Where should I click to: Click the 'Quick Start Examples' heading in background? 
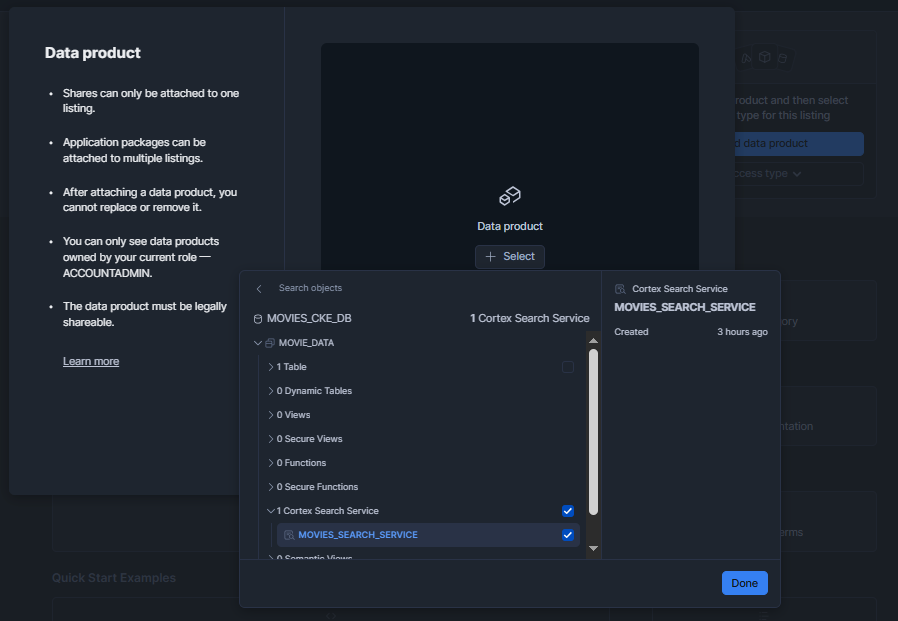tap(114, 578)
